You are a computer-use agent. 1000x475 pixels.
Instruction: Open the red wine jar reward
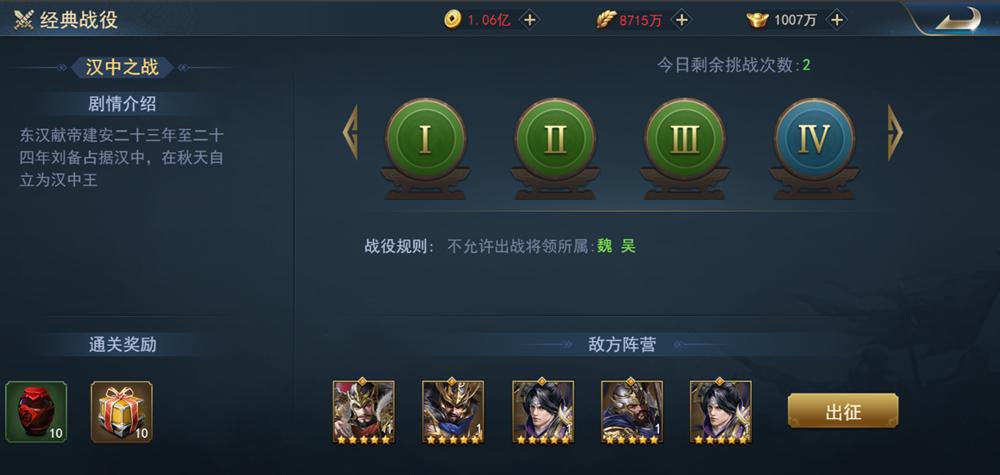[x=36, y=412]
